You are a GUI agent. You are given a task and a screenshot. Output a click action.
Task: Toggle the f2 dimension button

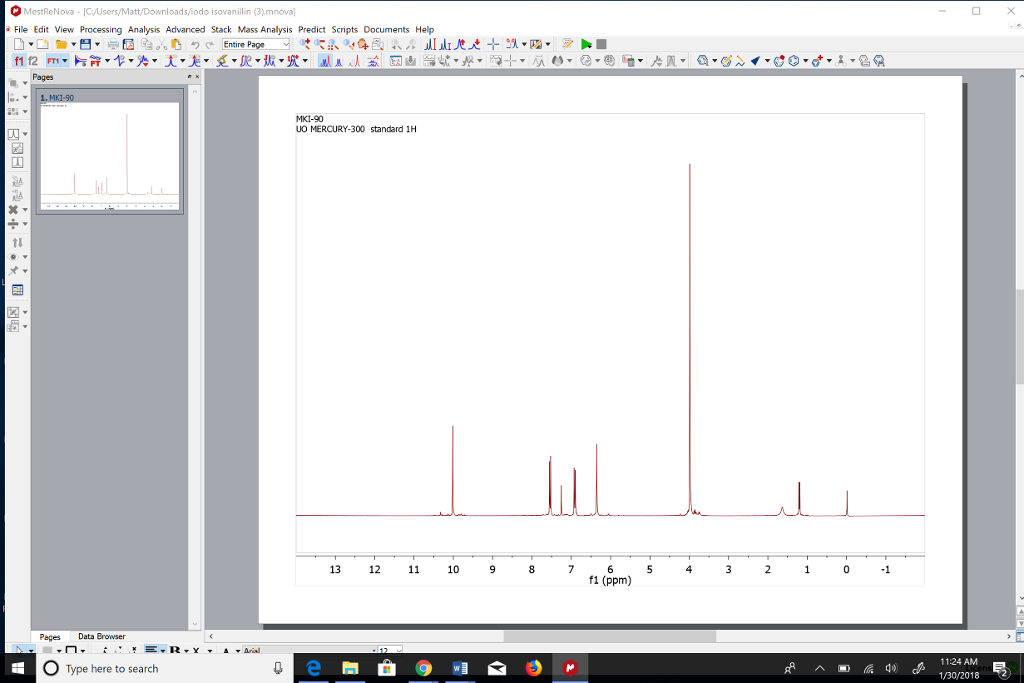pyautogui.click(x=33, y=61)
